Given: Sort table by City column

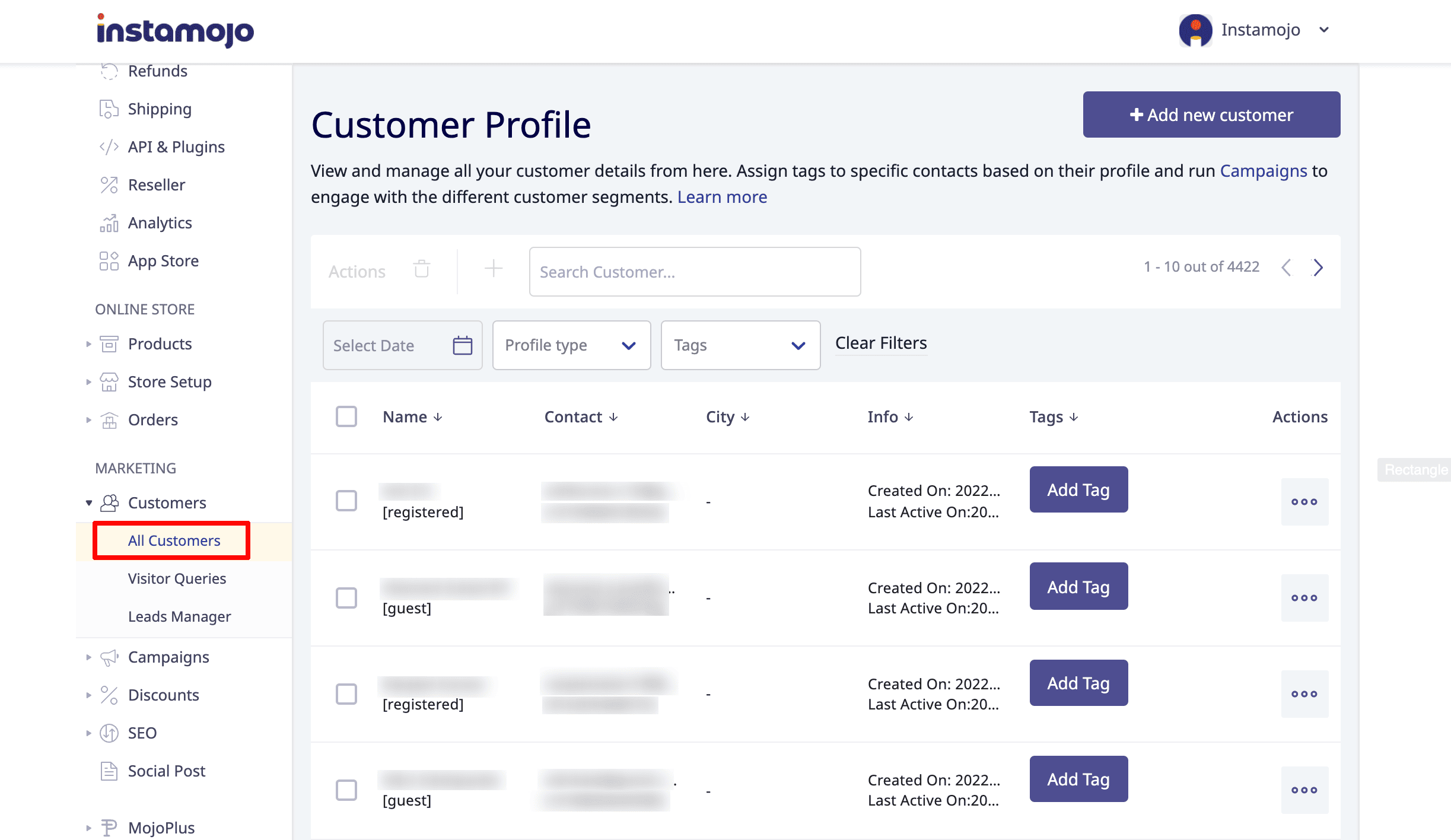Looking at the screenshot, I should (x=728, y=417).
